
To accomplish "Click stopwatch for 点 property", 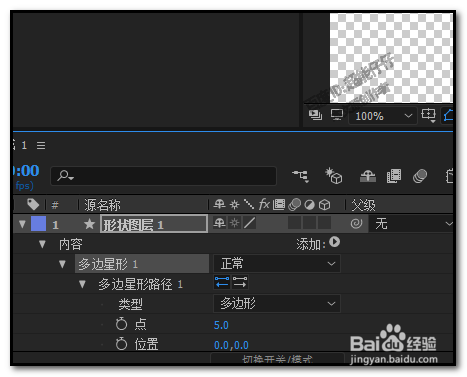I will (121, 324).
